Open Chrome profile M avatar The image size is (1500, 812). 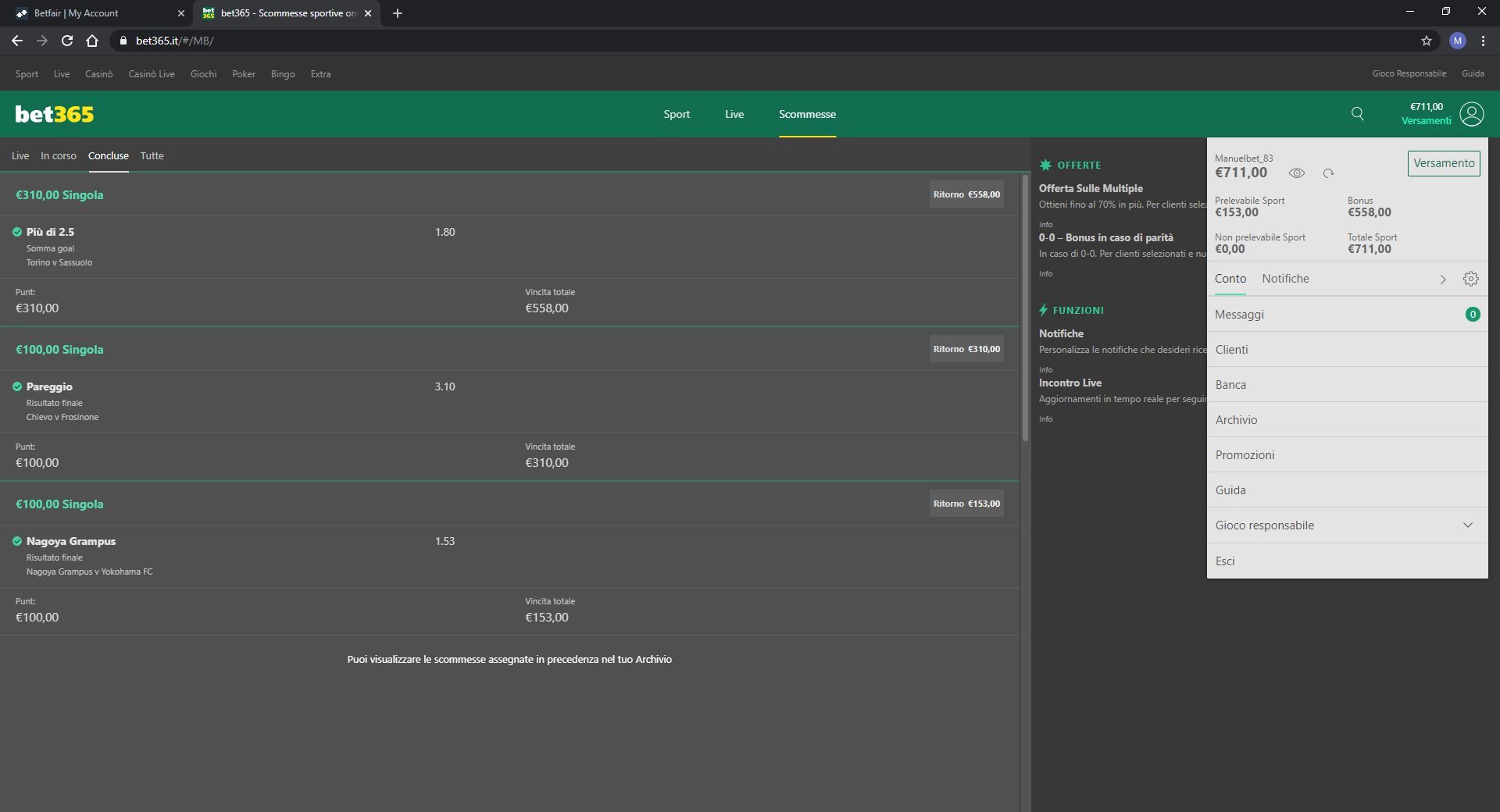point(1458,41)
